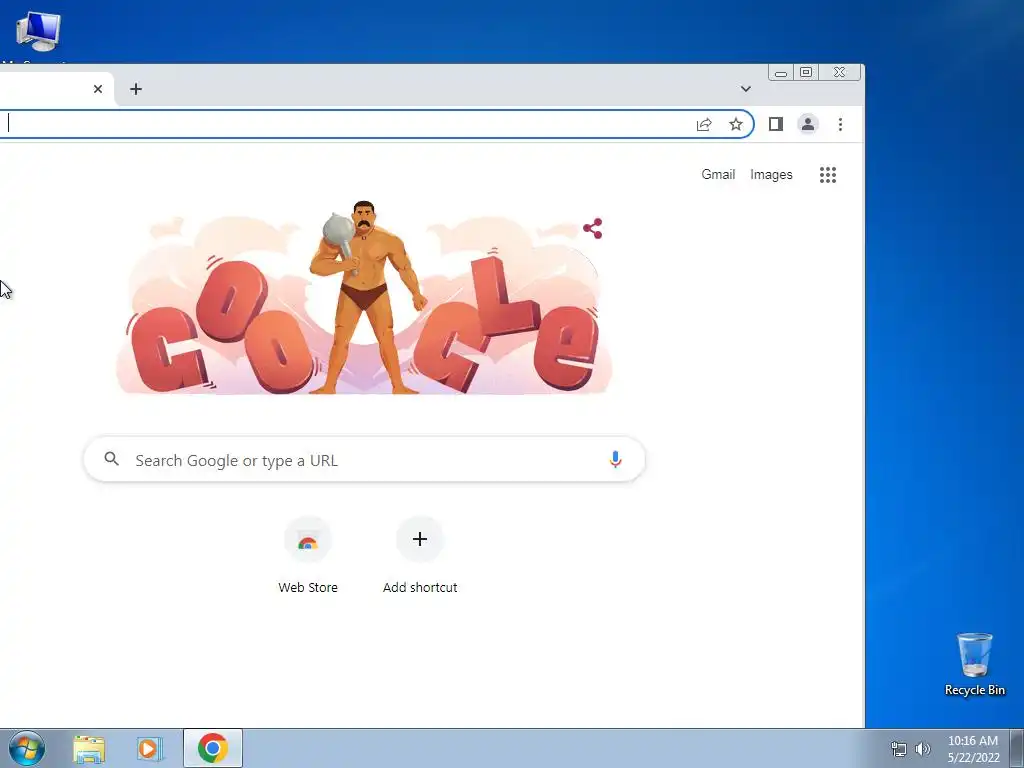Image resolution: width=1024 pixels, height=768 pixels.
Task: Open the Google apps grid
Action: click(x=828, y=174)
